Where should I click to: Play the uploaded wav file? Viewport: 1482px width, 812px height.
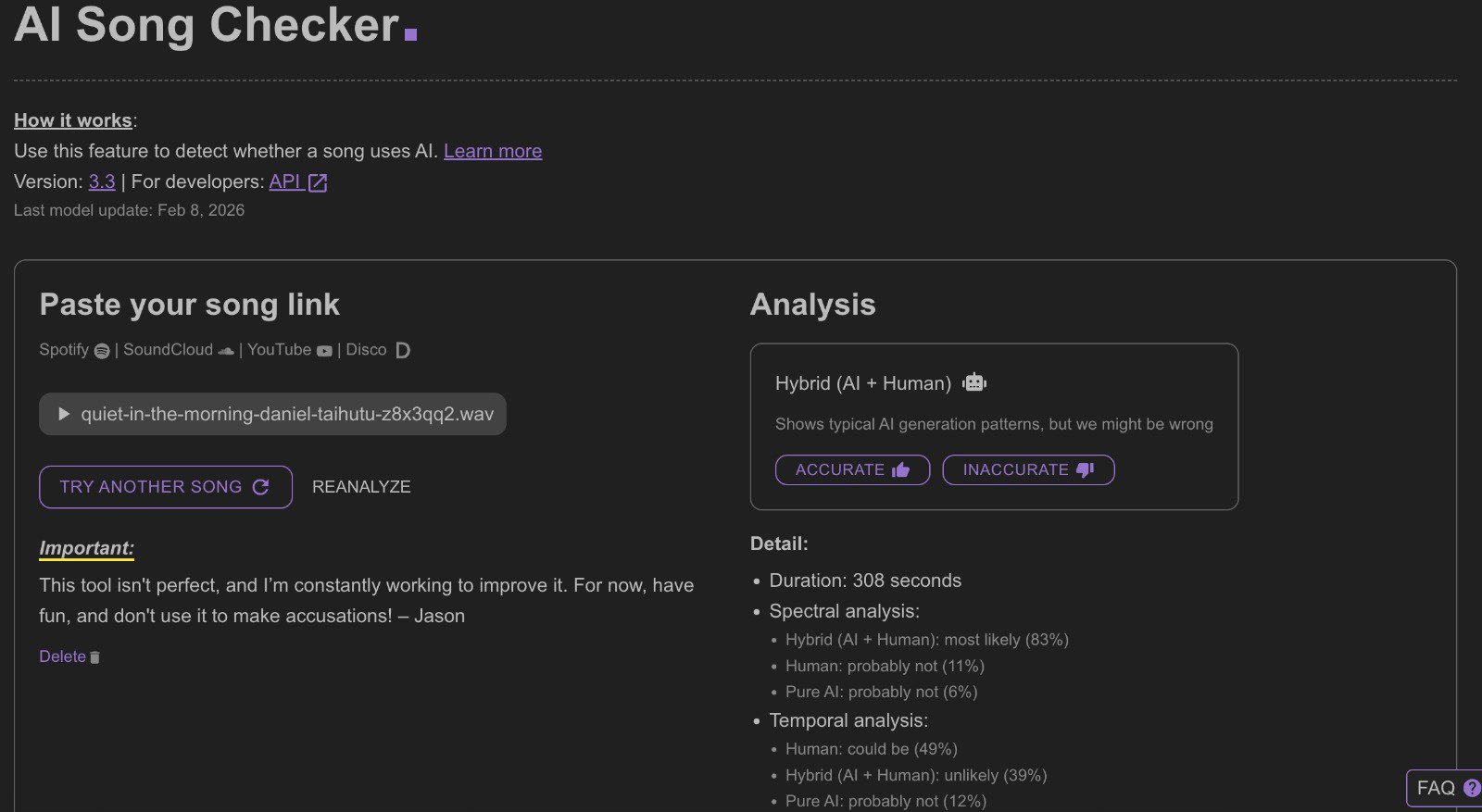point(64,414)
